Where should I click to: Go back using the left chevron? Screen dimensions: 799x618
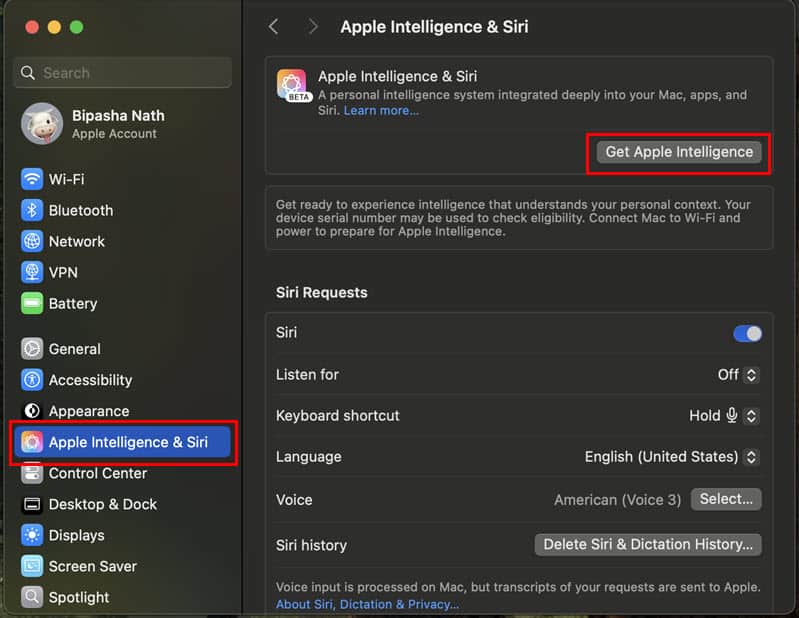click(274, 27)
